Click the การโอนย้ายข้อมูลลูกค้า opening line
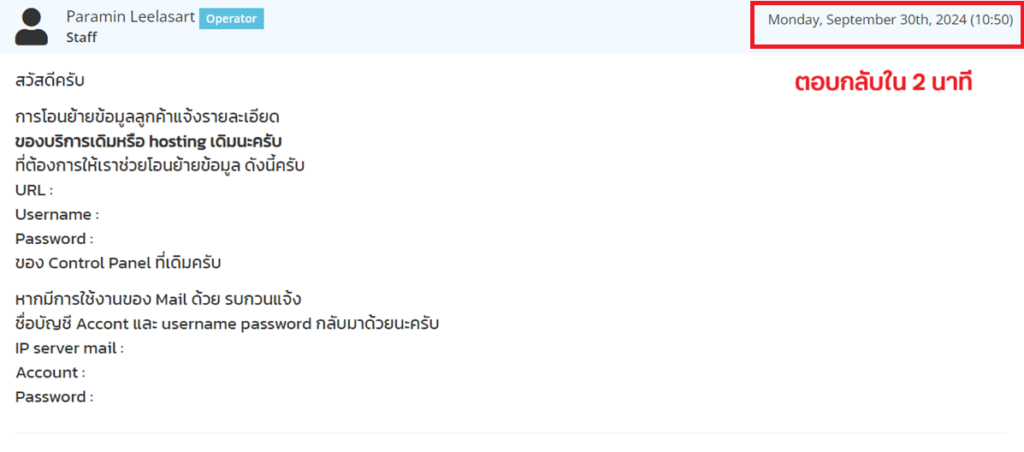Image resolution: width=1024 pixels, height=452 pixels. [x=147, y=118]
